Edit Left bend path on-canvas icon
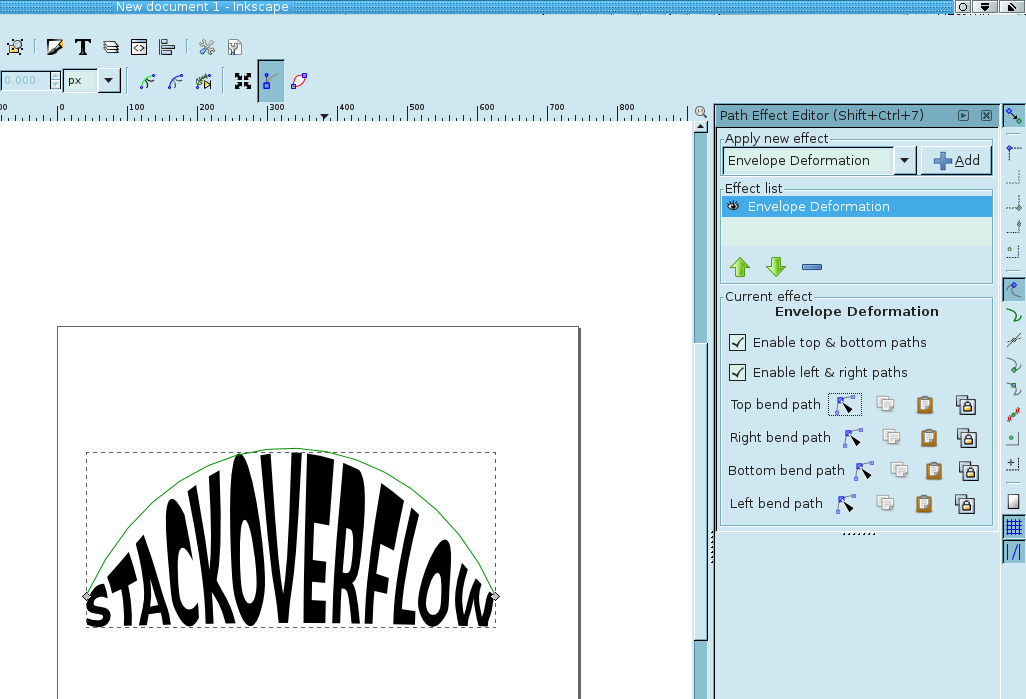1026x699 pixels. 845,503
